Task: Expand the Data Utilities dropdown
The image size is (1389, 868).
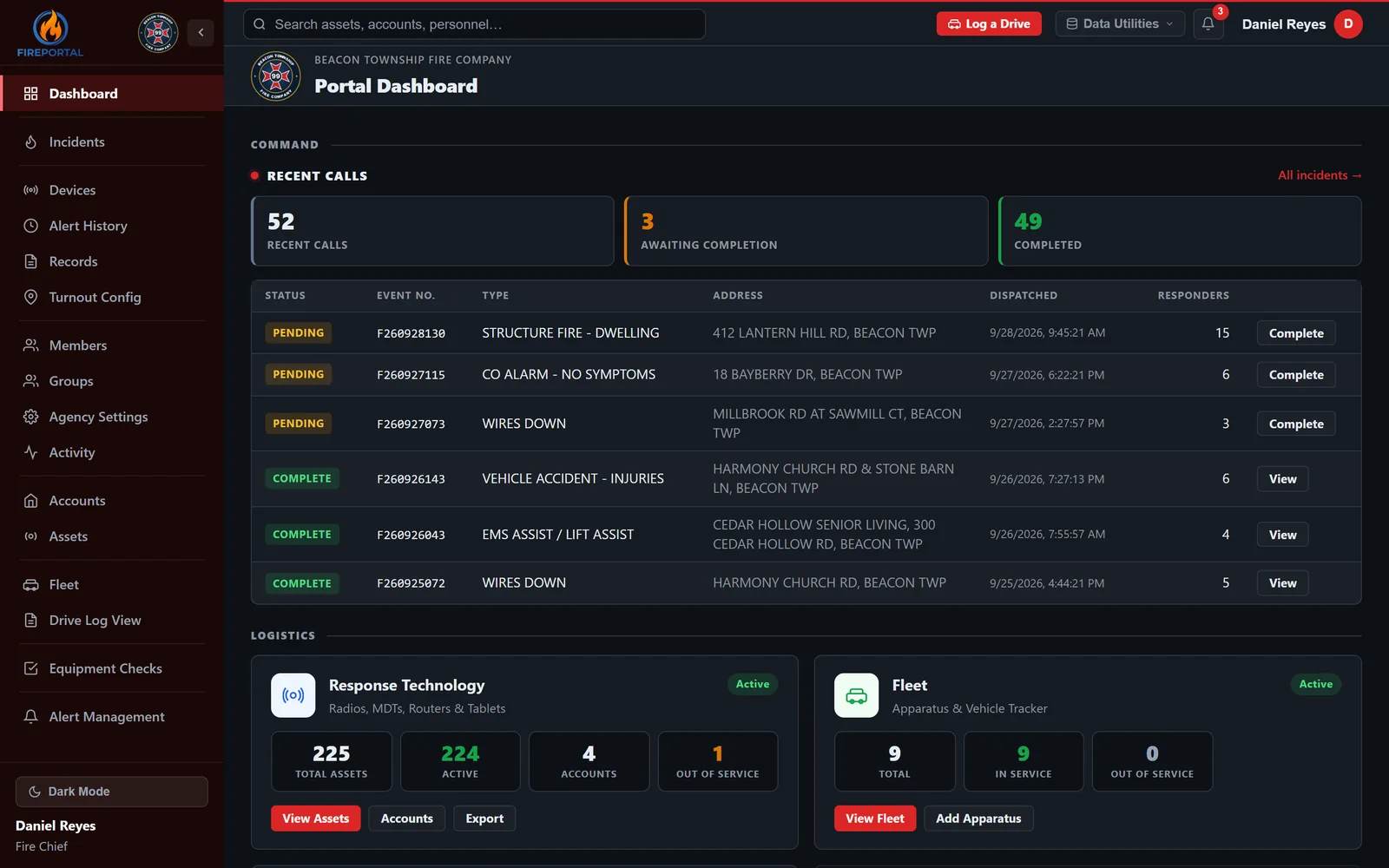Action: (1120, 24)
